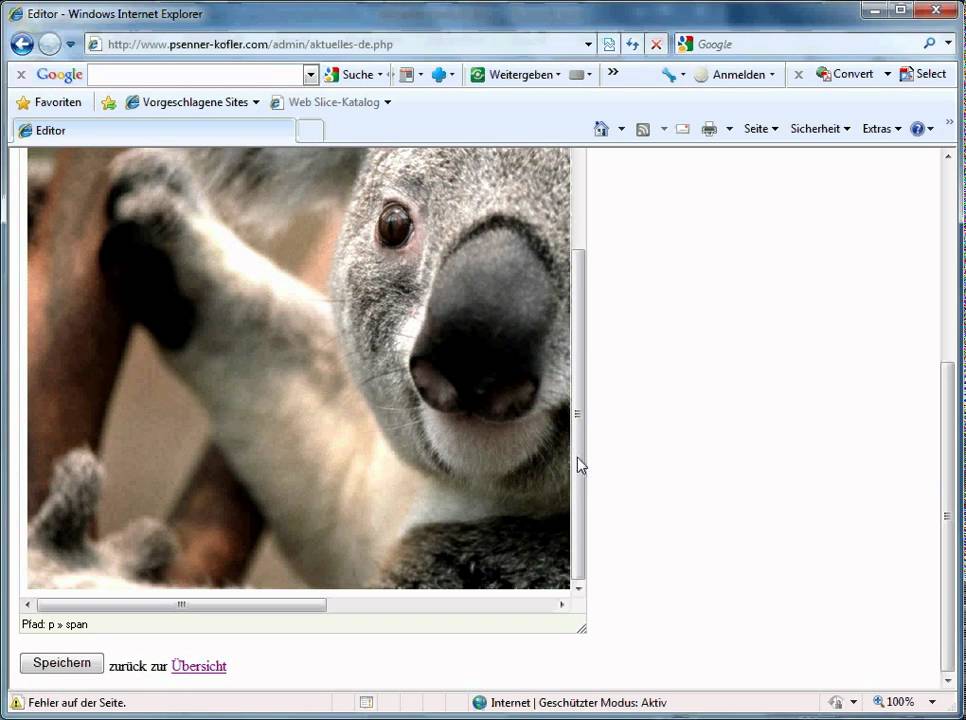Click the error warning icon in status bar
The image size is (966, 720).
(17, 702)
